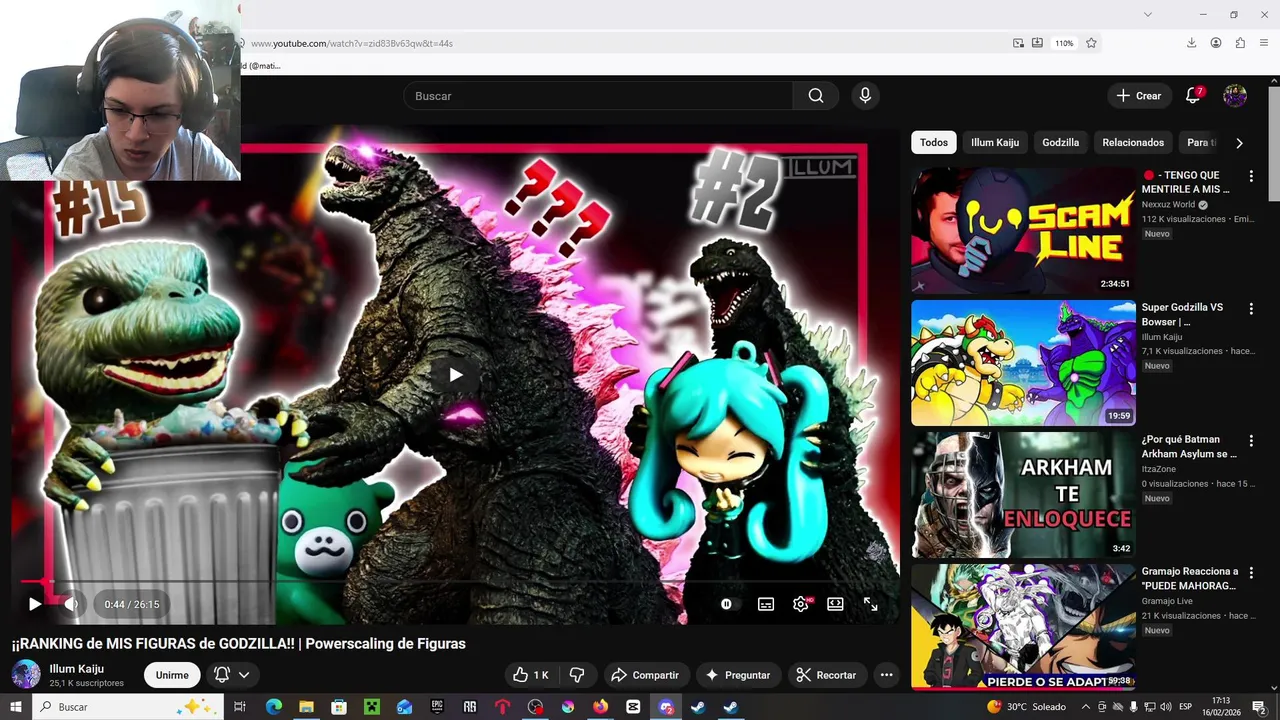The width and height of the screenshot is (1280, 720).
Task: Expand notification preferences bell dropdown
Action: [x=231, y=675]
